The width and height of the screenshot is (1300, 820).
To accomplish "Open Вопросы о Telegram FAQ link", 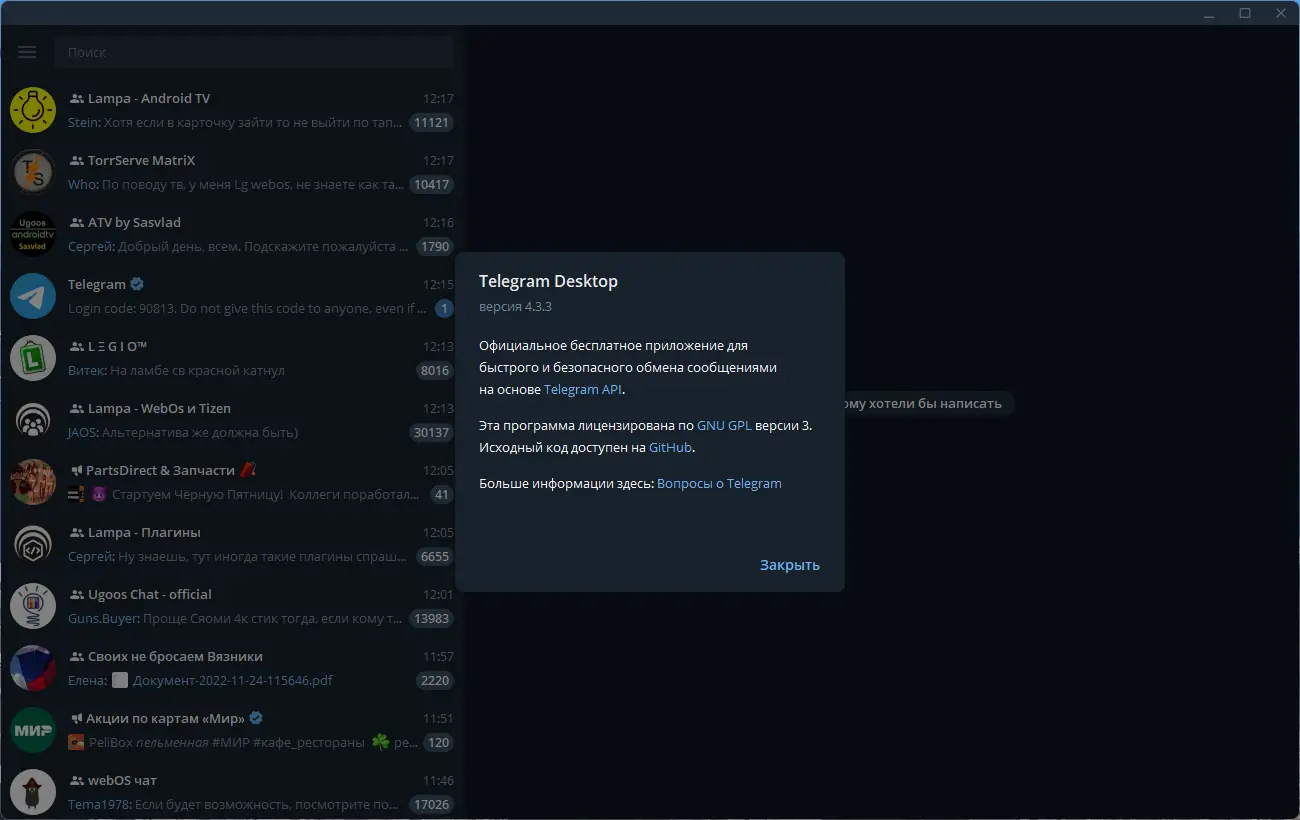I will click(719, 483).
